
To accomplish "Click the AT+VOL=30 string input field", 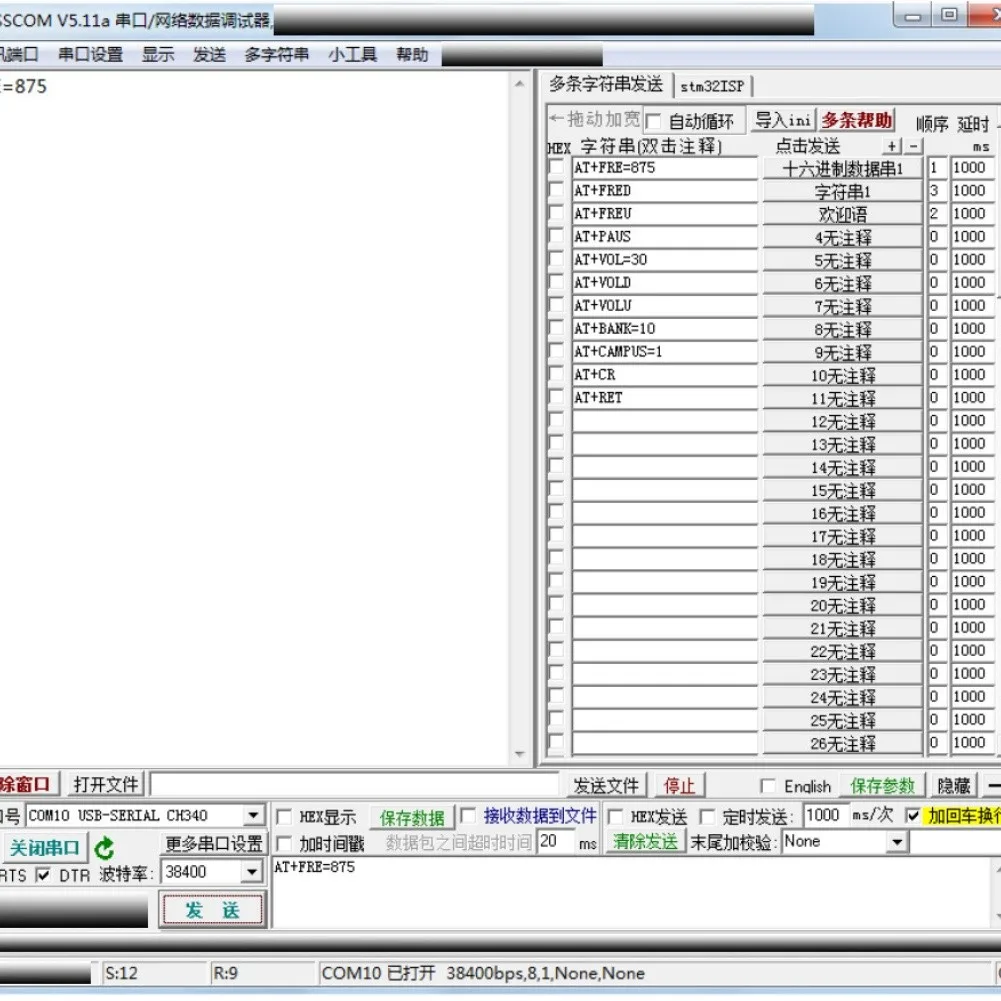I will 664,260.
